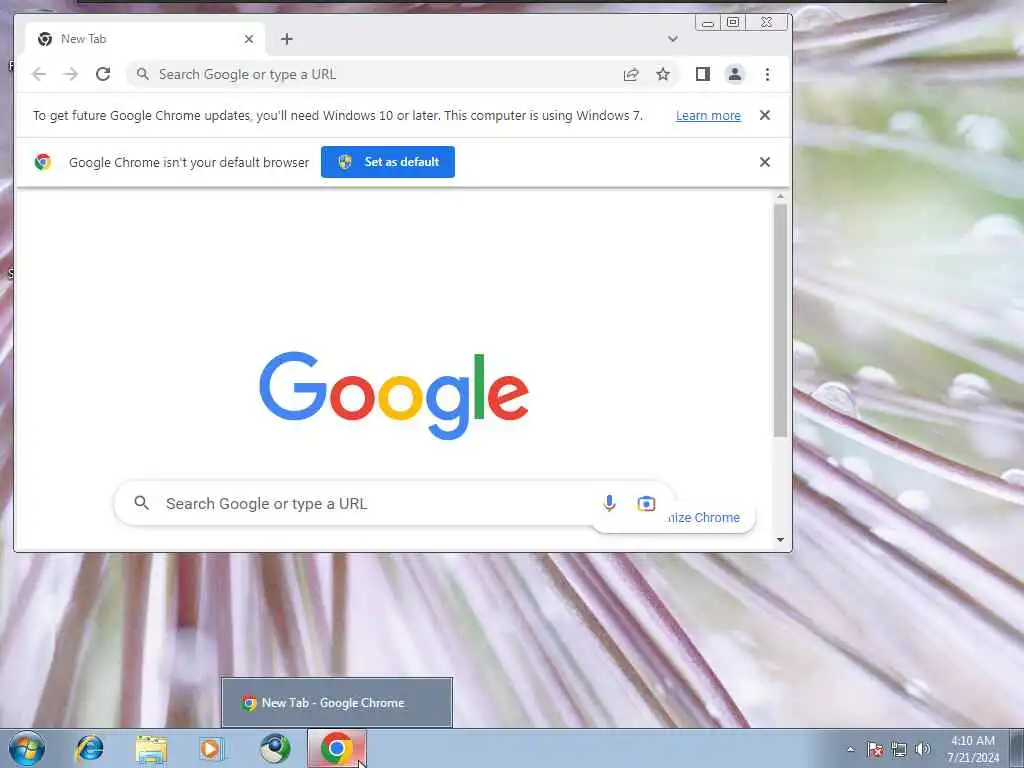Click the scrollbar down arrow
This screenshot has width=1024, height=768.
point(780,540)
